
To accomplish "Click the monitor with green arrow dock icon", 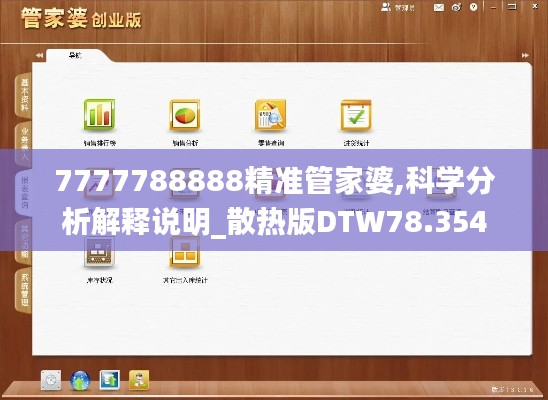I will tap(109, 380).
